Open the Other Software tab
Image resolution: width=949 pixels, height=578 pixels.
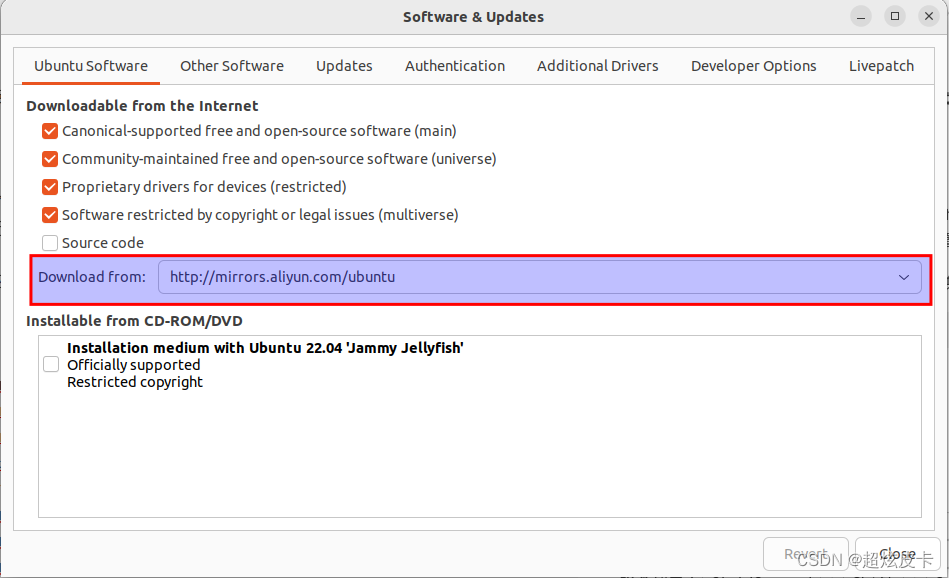232,66
